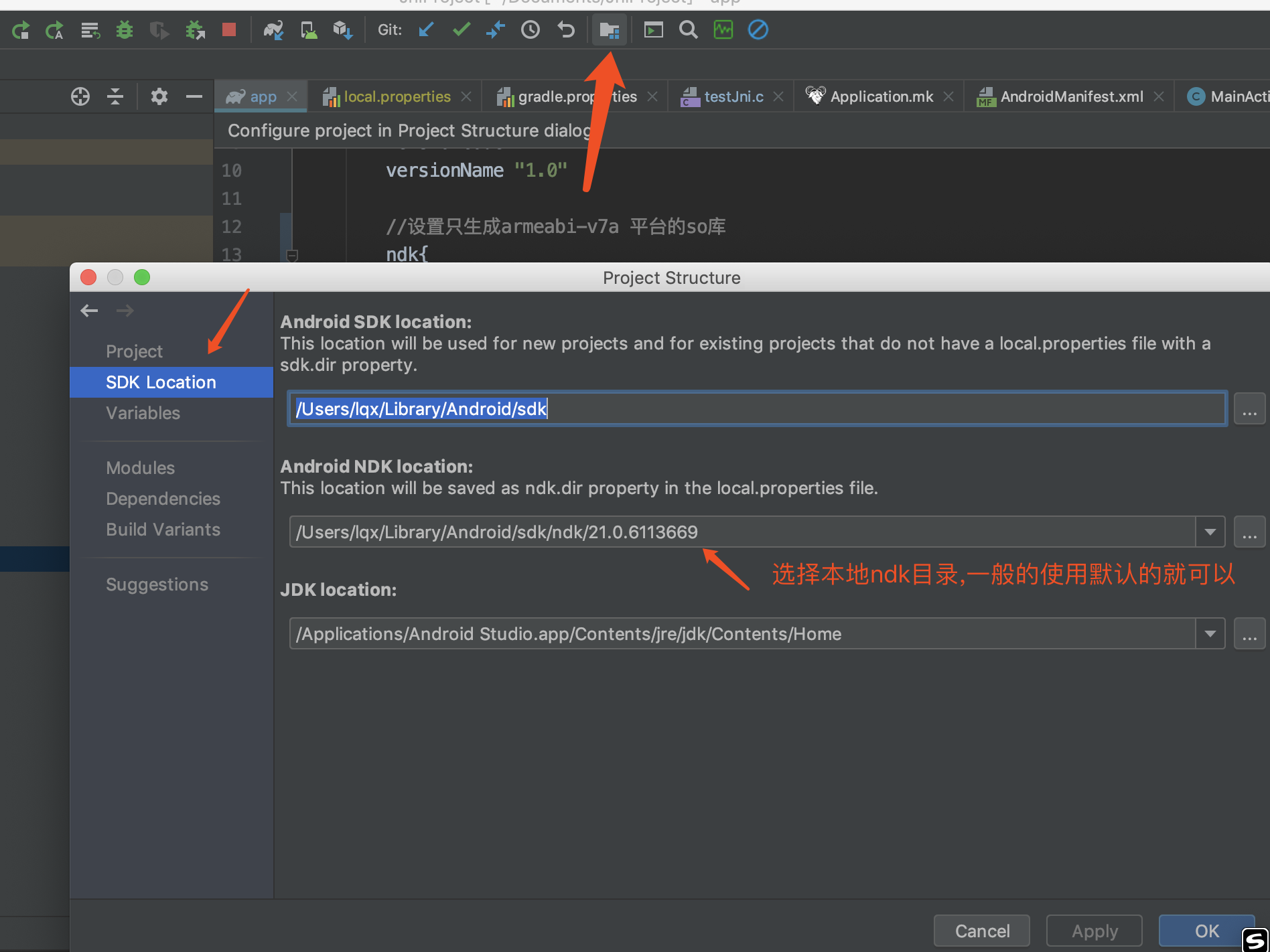Sync Project with Gradle Files icon
Screen dimensions: 1270x952
coord(273,30)
